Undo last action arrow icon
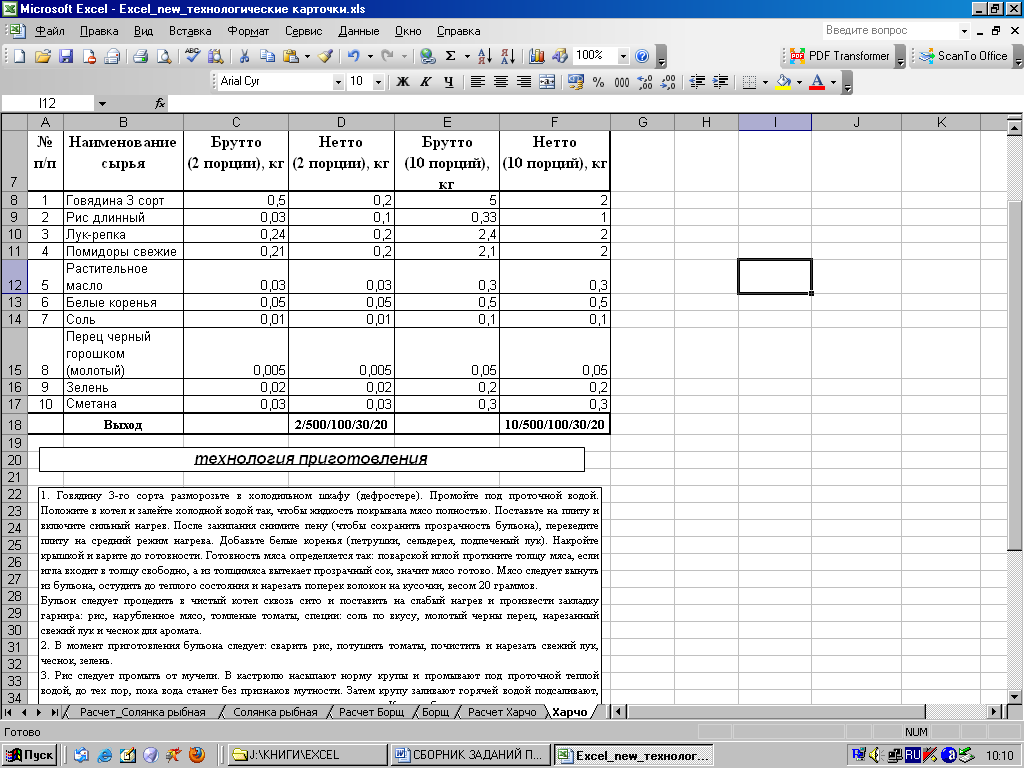 (x=353, y=56)
